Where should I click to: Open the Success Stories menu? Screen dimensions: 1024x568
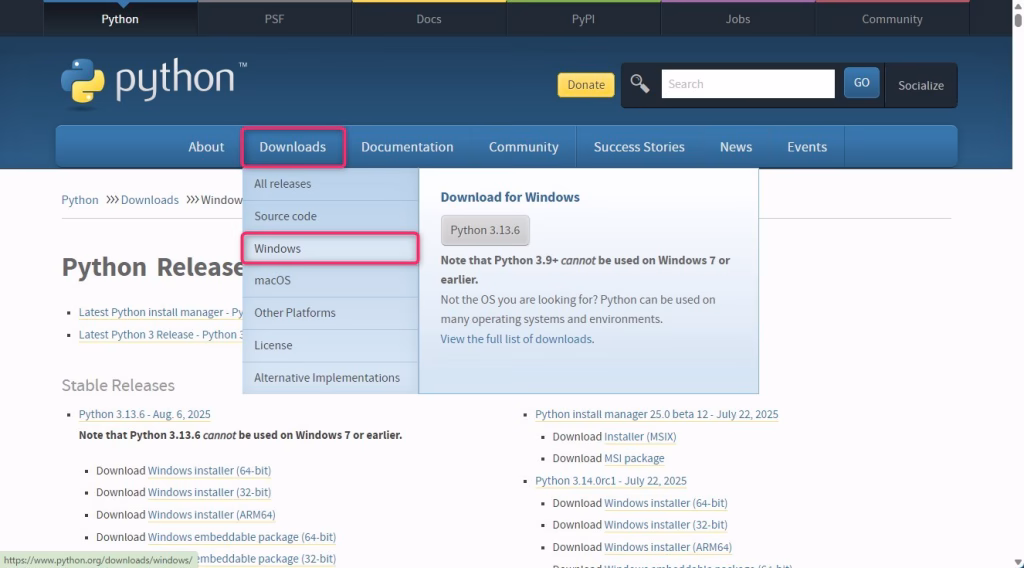(639, 147)
